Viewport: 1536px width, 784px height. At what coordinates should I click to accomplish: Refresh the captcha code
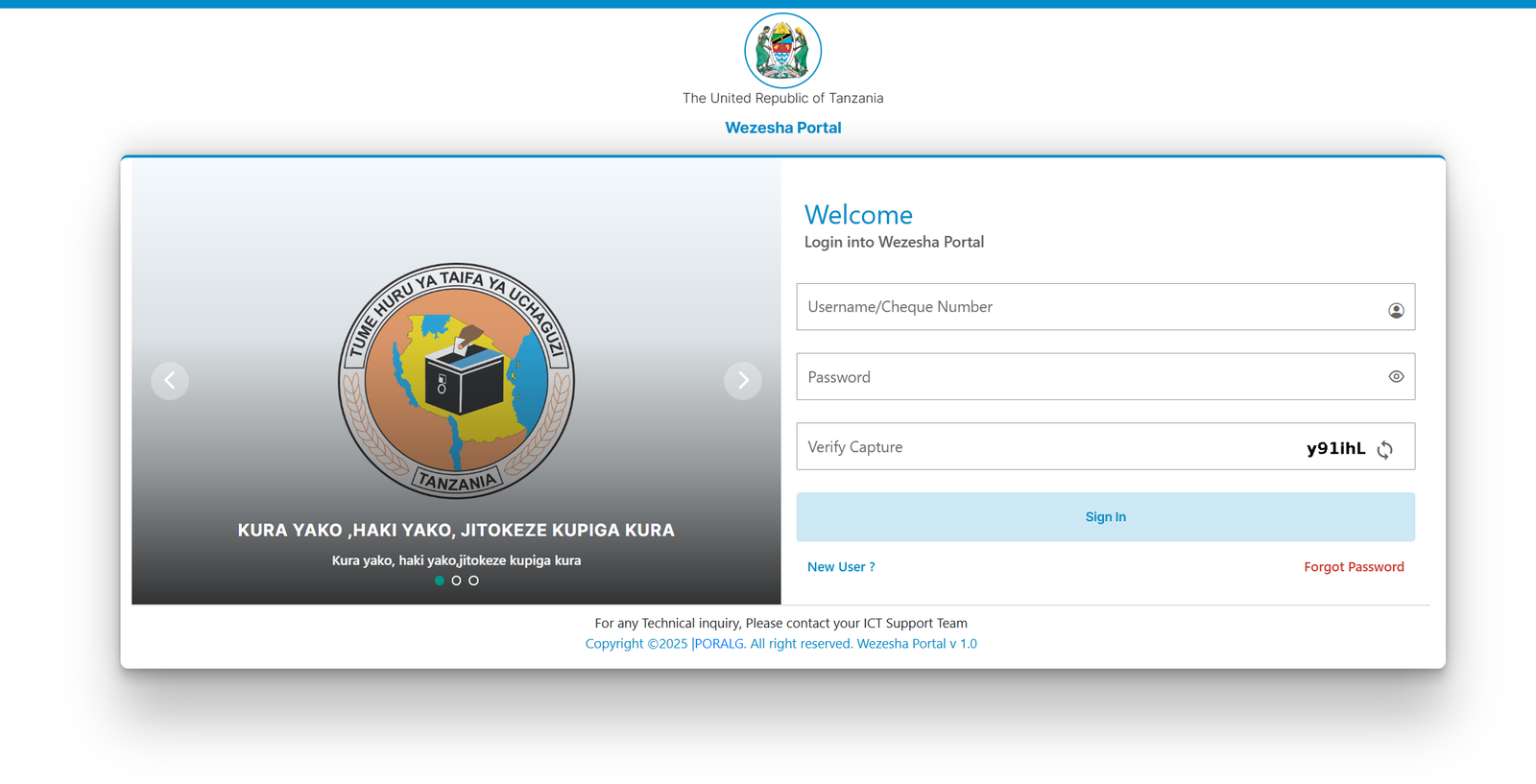pos(1384,449)
